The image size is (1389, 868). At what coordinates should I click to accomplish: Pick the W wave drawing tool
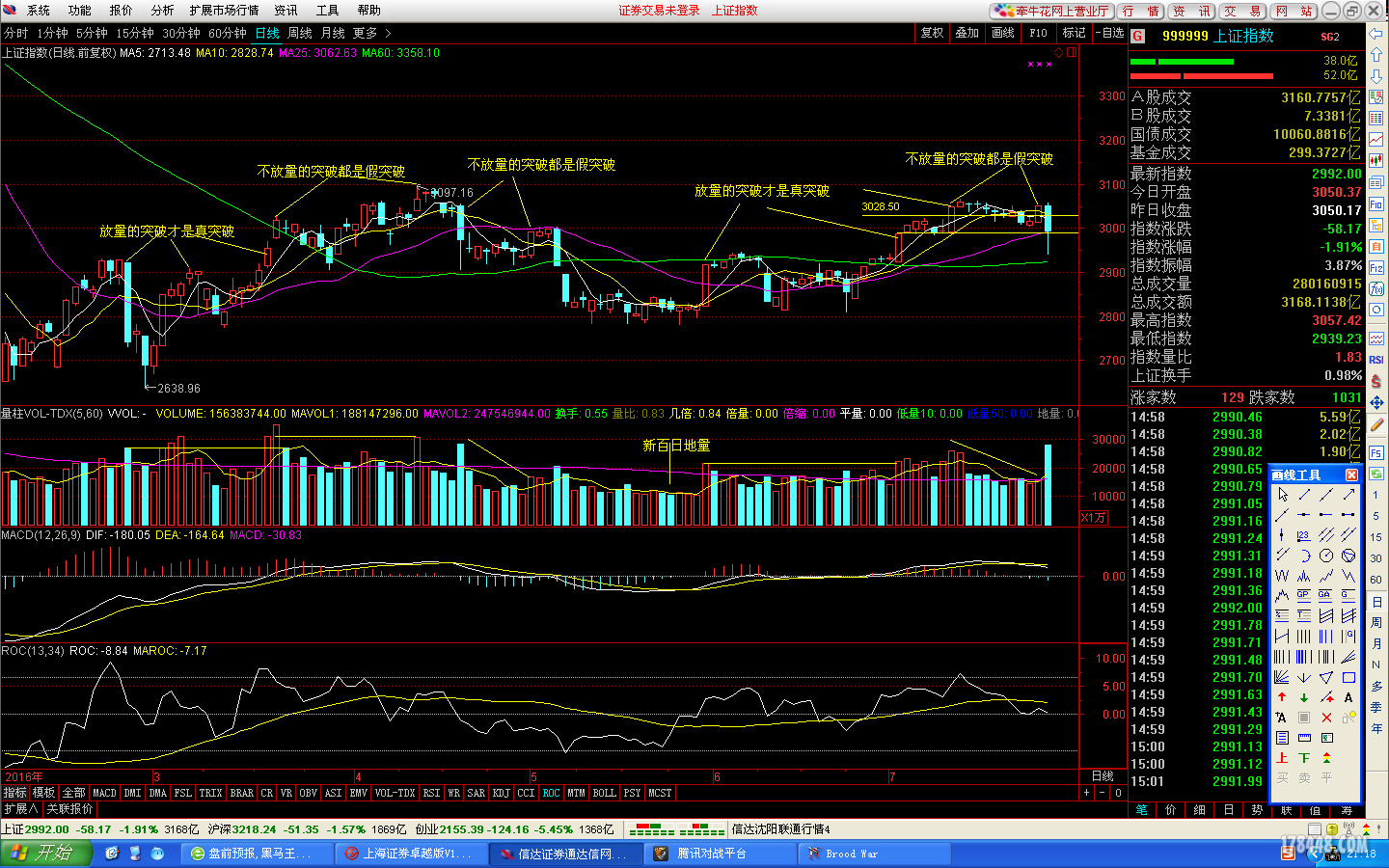click(1282, 576)
